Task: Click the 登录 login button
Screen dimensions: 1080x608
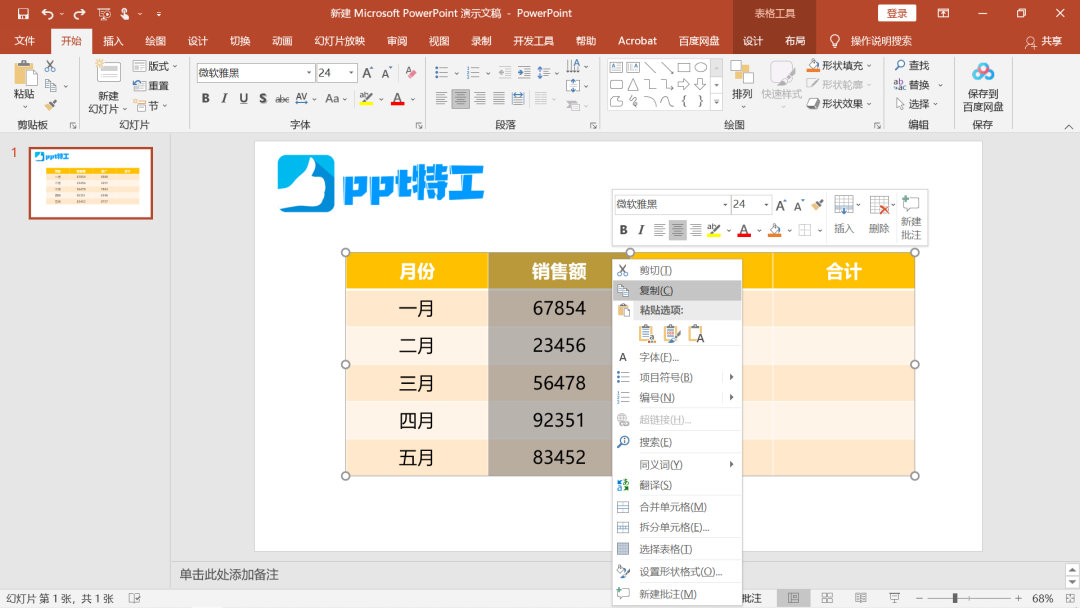Action: (897, 13)
